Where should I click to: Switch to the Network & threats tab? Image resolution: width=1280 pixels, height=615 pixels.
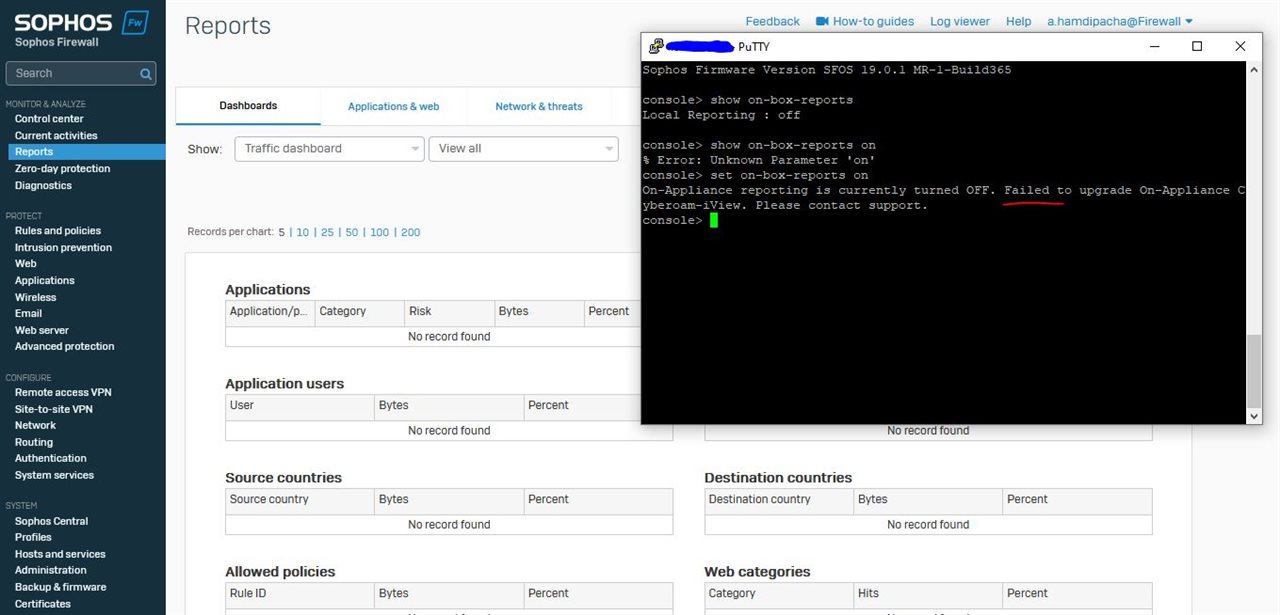(x=539, y=106)
